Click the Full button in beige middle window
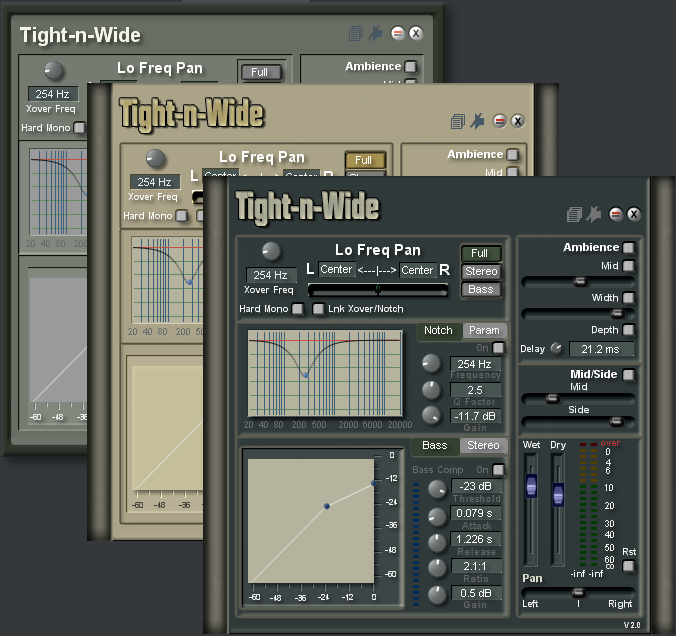The height and width of the screenshot is (636, 676). (x=365, y=160)
